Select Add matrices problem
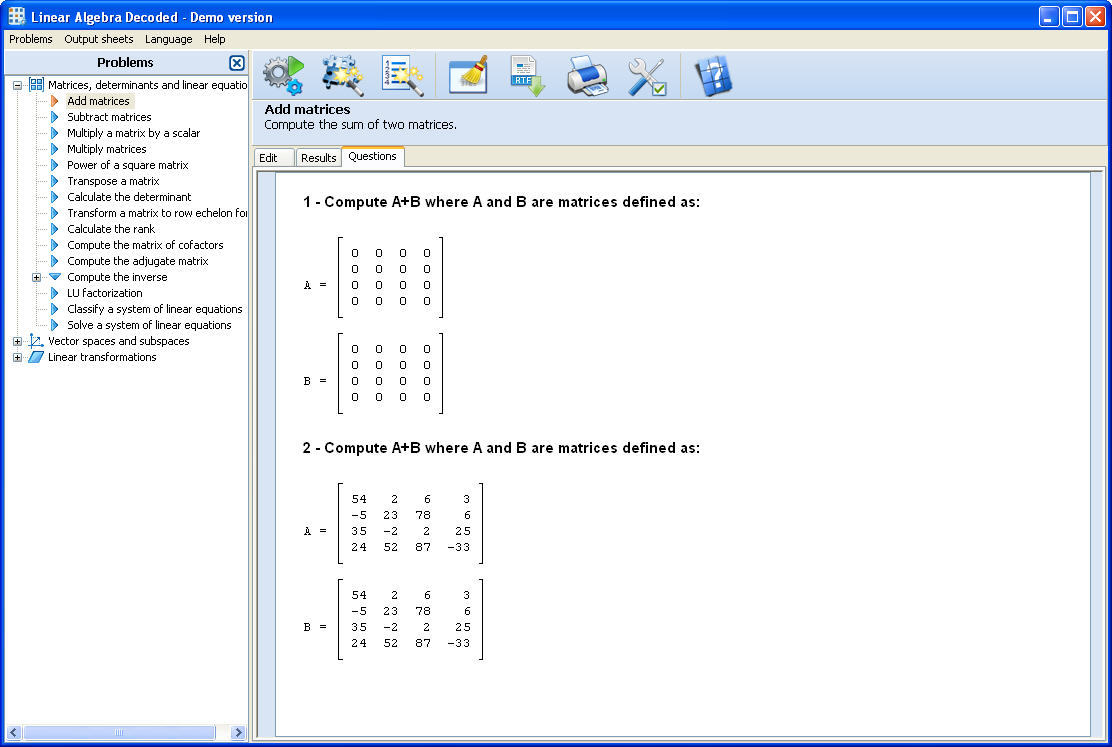 pyautogui.click(x=98, y=101)
